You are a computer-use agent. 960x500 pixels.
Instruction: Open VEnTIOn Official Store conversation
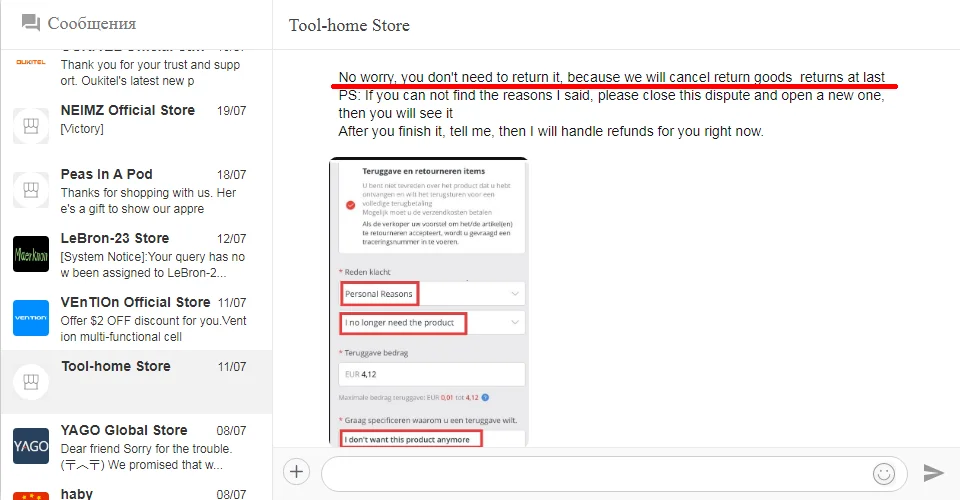pos(137,318)
